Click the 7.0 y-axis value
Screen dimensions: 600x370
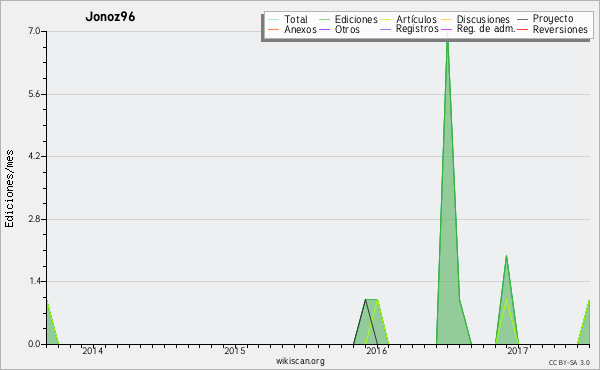pyautogui.click(x=34, y=31)
